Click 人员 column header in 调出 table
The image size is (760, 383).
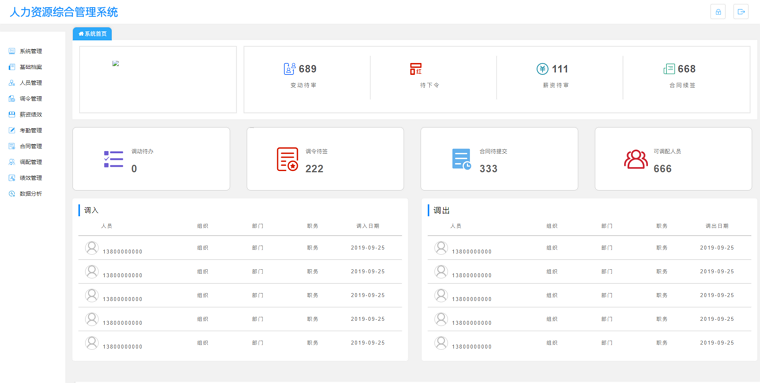pos(456,226)
